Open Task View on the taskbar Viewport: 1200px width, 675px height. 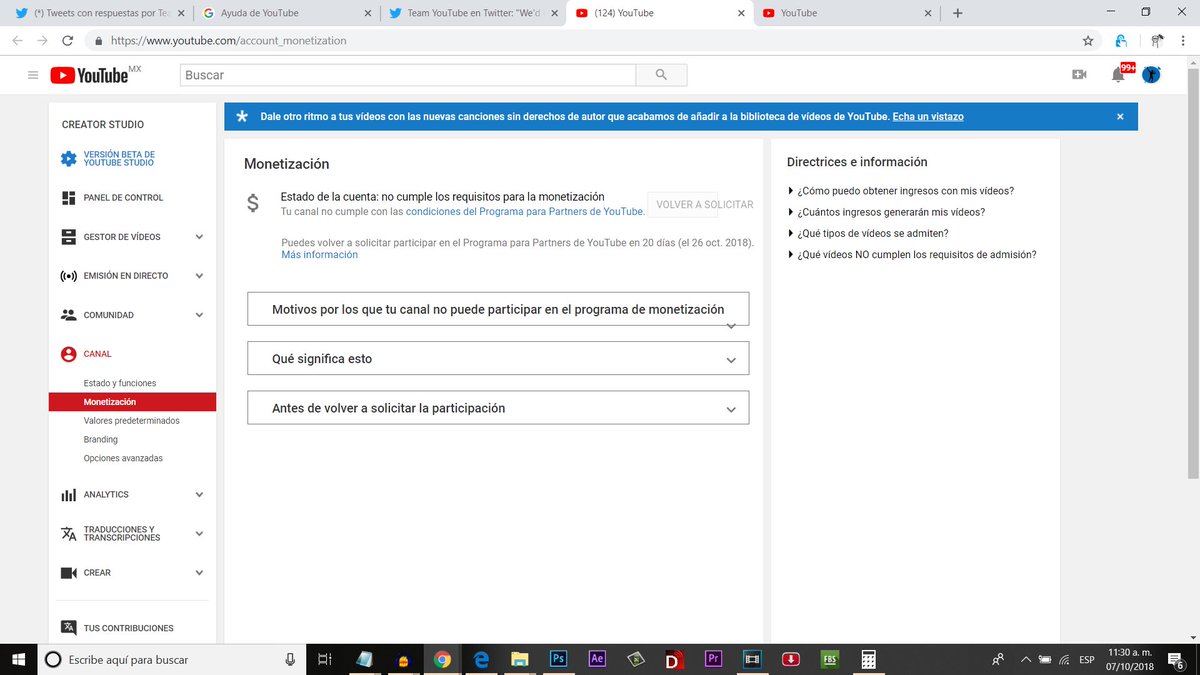(324, 659)
